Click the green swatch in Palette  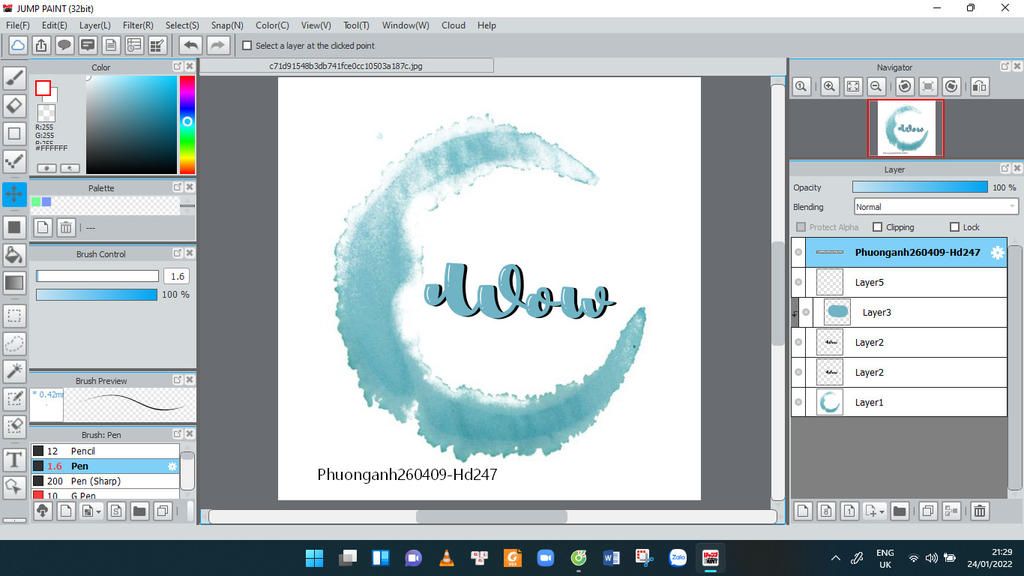pos(36,202)
